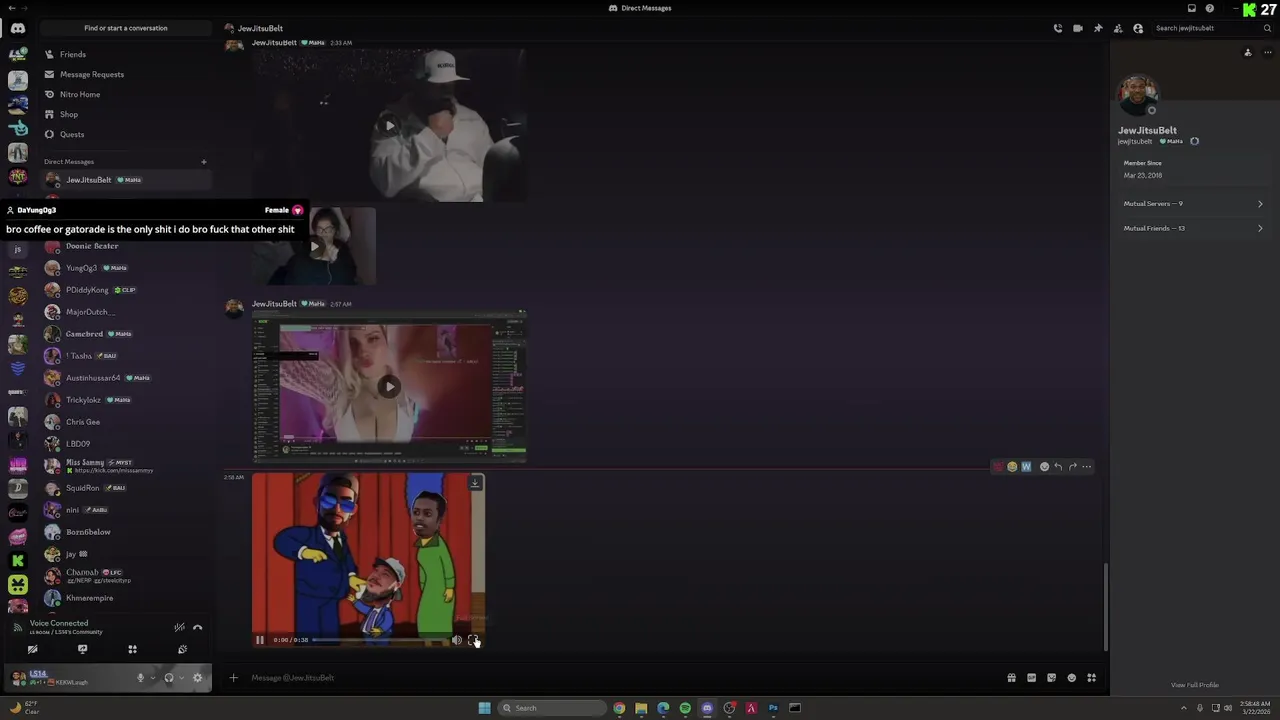Image resolution: width=1280 pixels, height=720 pixels.
Task: Add reaction from message hover toolbar
Action: (x=1044, y=467)
